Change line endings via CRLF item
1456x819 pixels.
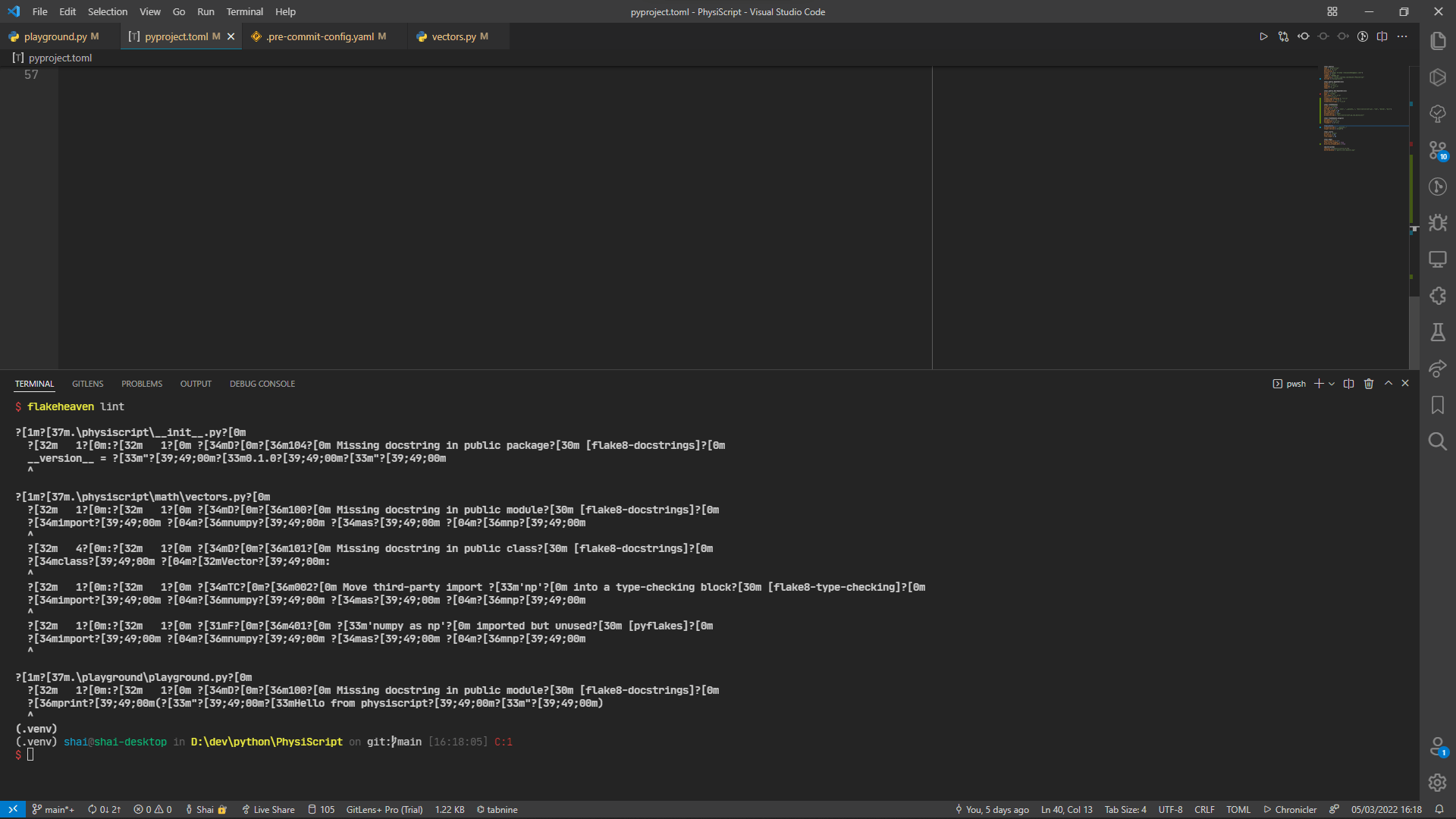point(1204,809)
